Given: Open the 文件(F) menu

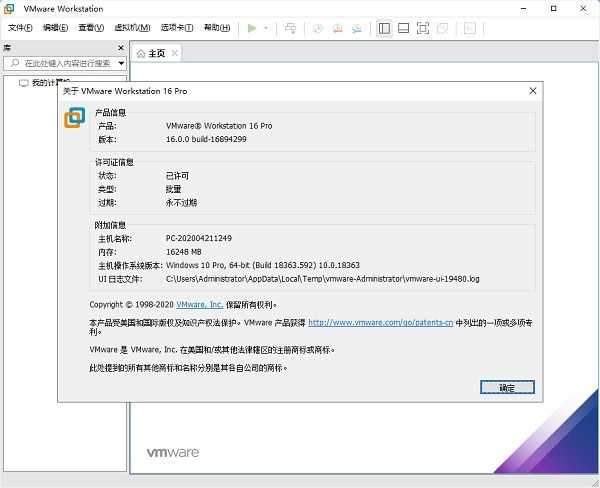Looking at the screenshot, I should 20,28.
